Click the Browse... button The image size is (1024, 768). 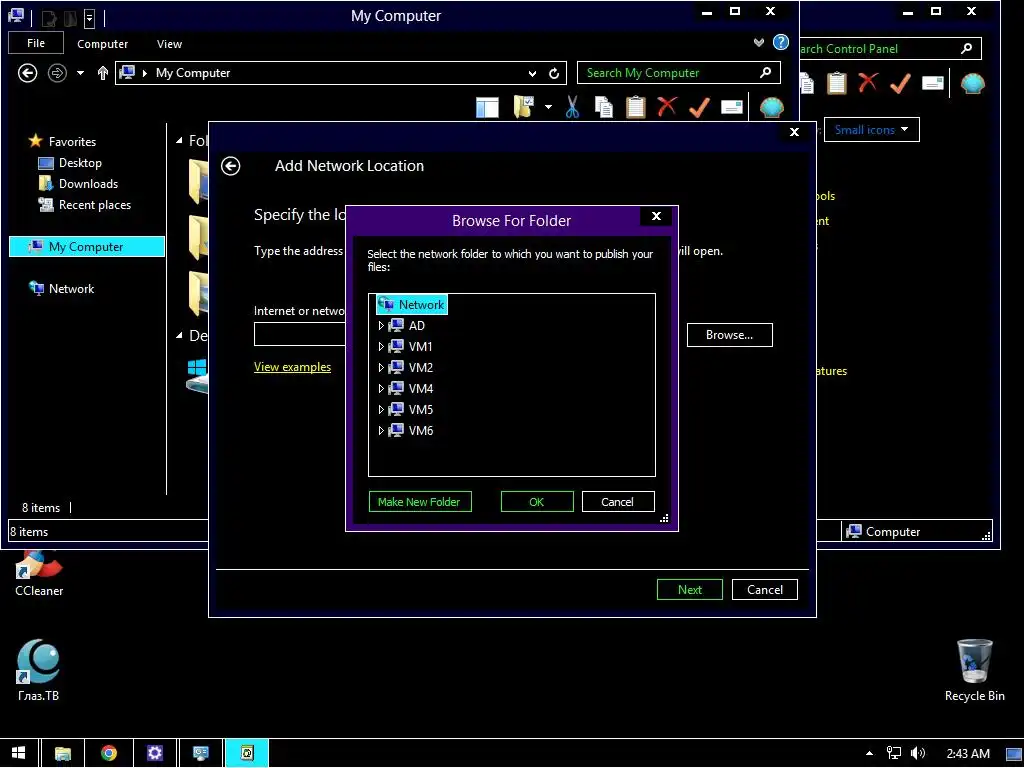pyautogui.click(x=729, y=334)
